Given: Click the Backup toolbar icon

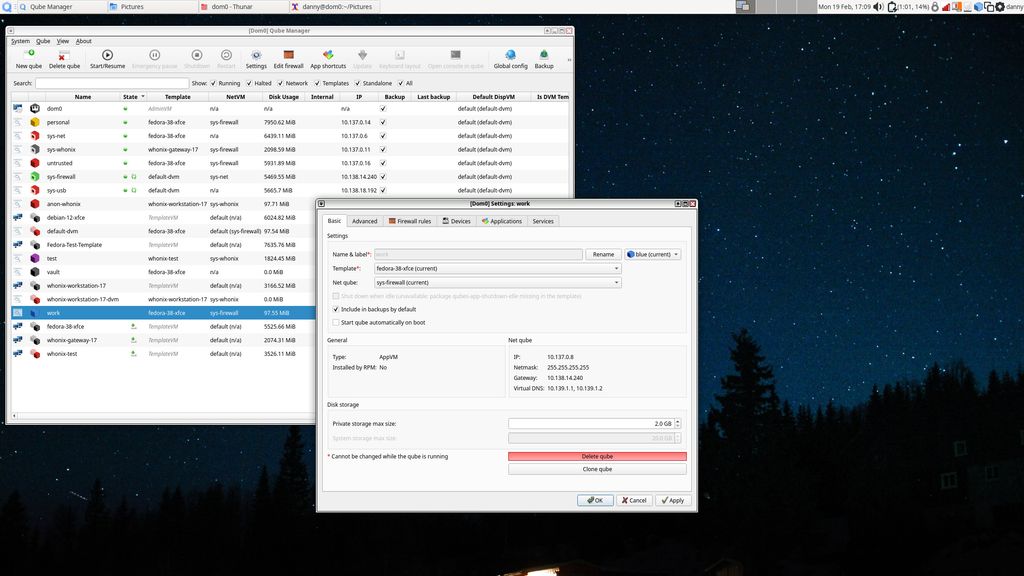Looking at the screenshot, I should [543, 57].
